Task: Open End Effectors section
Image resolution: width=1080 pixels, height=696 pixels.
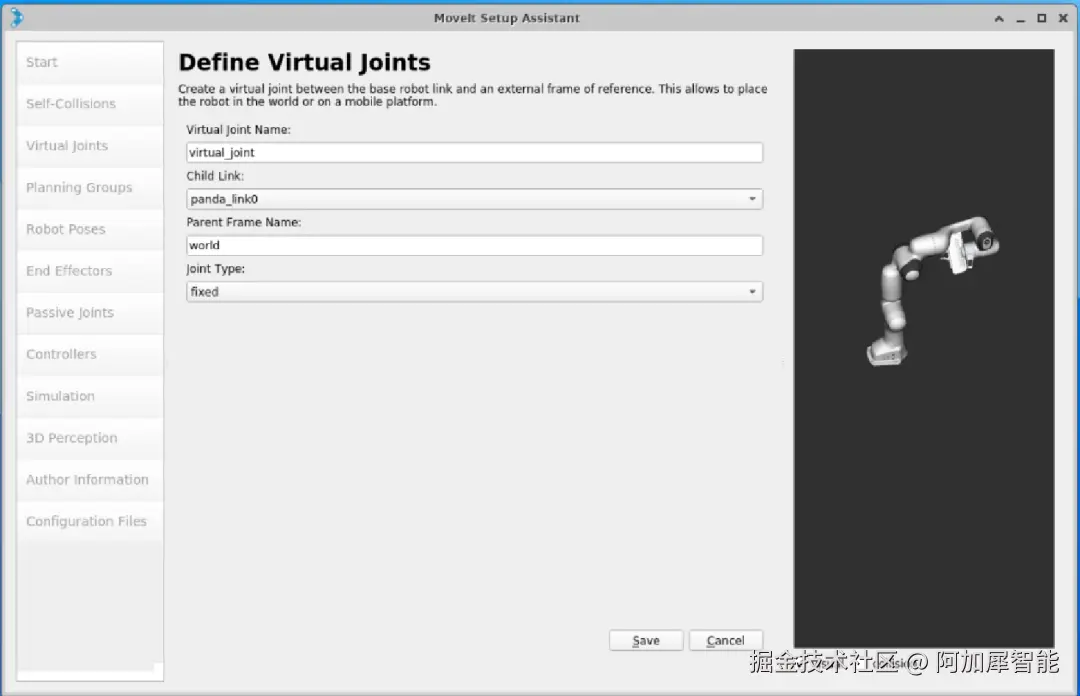Action: coord(90,271)
